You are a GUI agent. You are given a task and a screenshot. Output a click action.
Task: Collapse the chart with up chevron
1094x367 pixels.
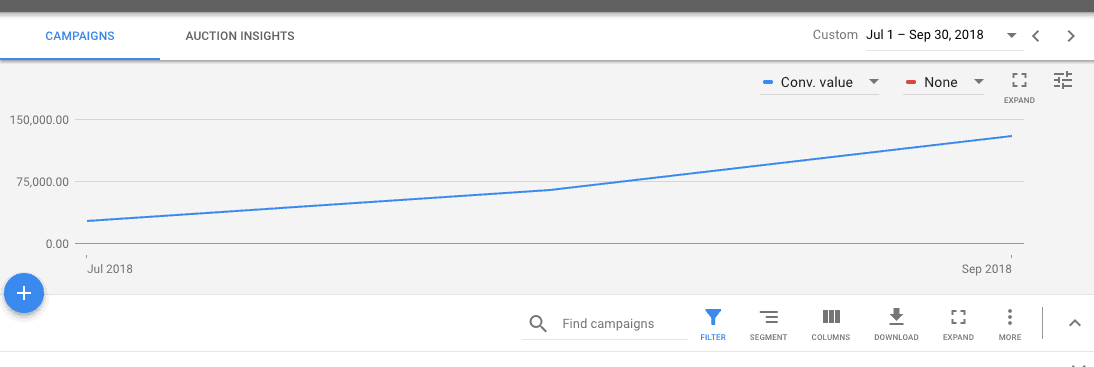click(x=1074, y=322)
